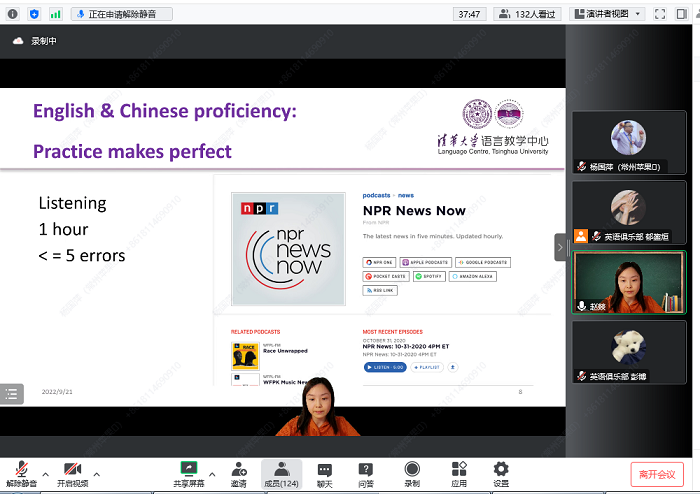Image resolution: width=700 pixels, height=494 pixels.
Task: Start screen sharing with 共享屏幕
Action: (x=188, y=471)
